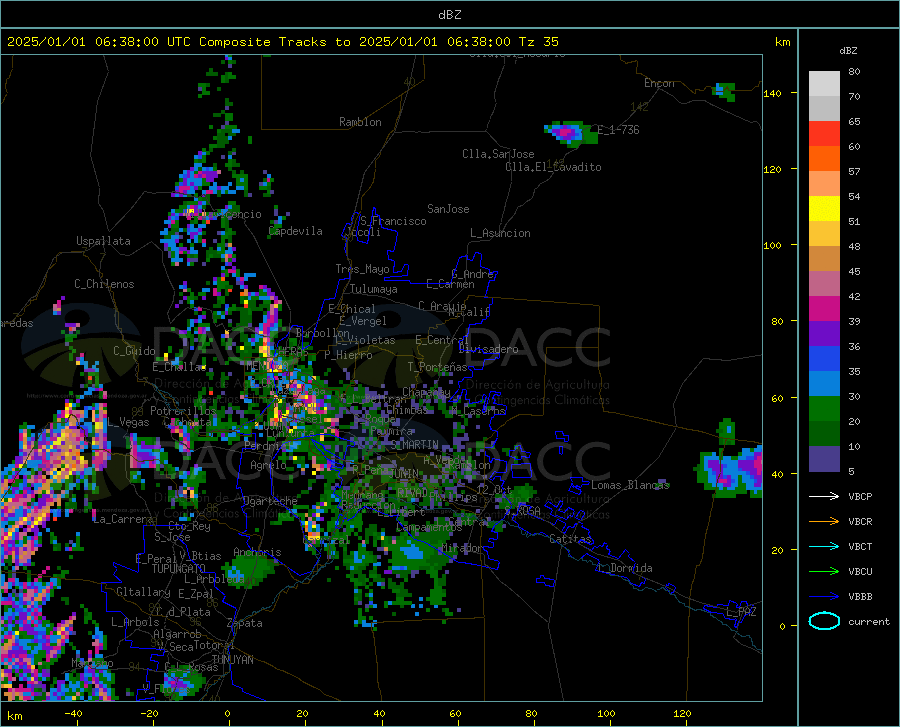Click the orange VBCR arrow legend icon
The width and height of the screenshot is (900, 727).
click(824, 521)
